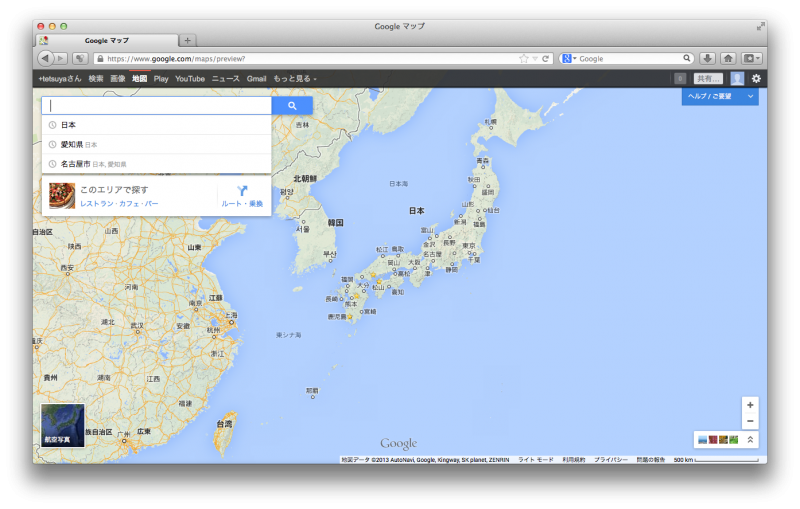800x509 pixels.
Task: Click the ルート・乗換 directions link
Action: pyautogui.click(x=242, y=203)
